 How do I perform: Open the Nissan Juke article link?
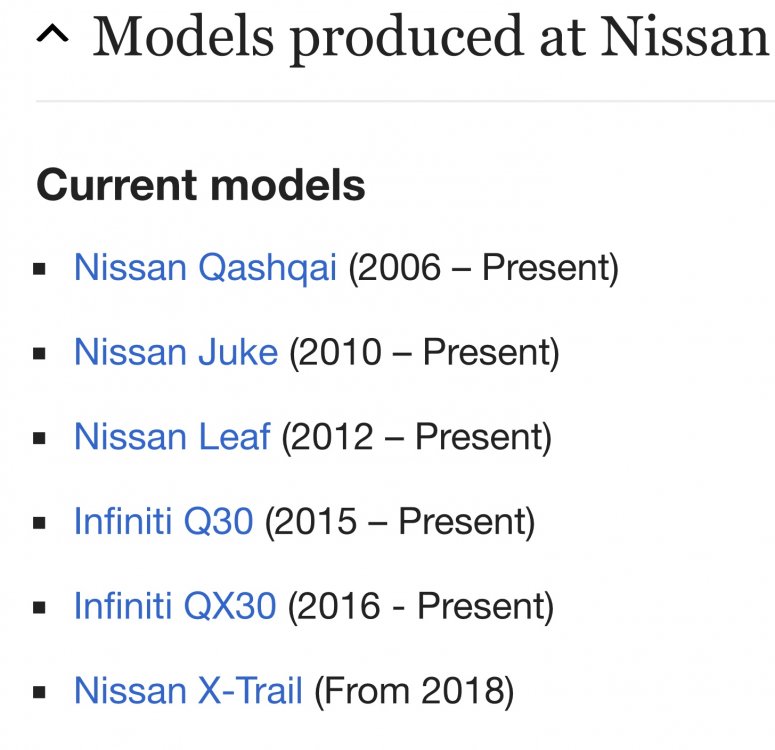[x=175, y=353]
